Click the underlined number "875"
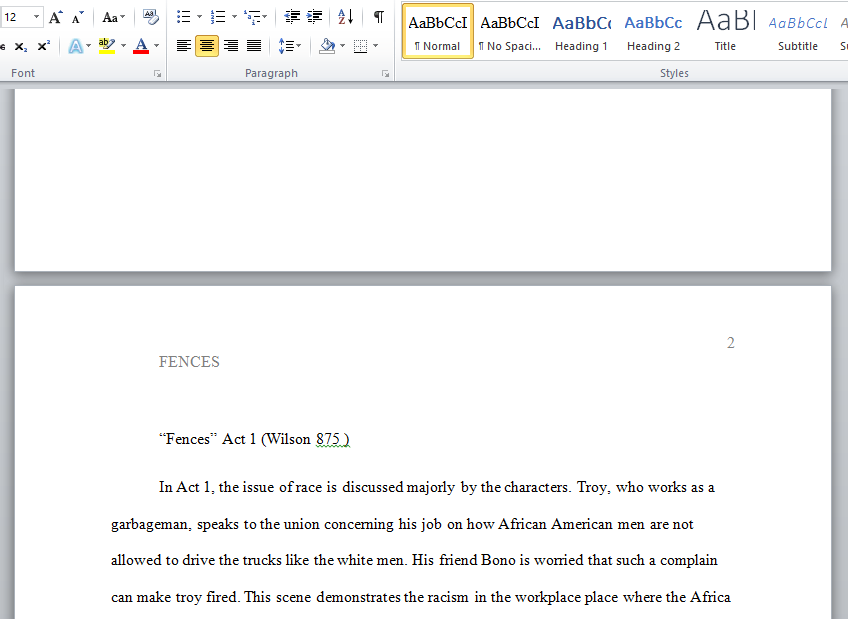Image resolution: width=848 pixels, height=619 pixels. (x=328, y=439)
